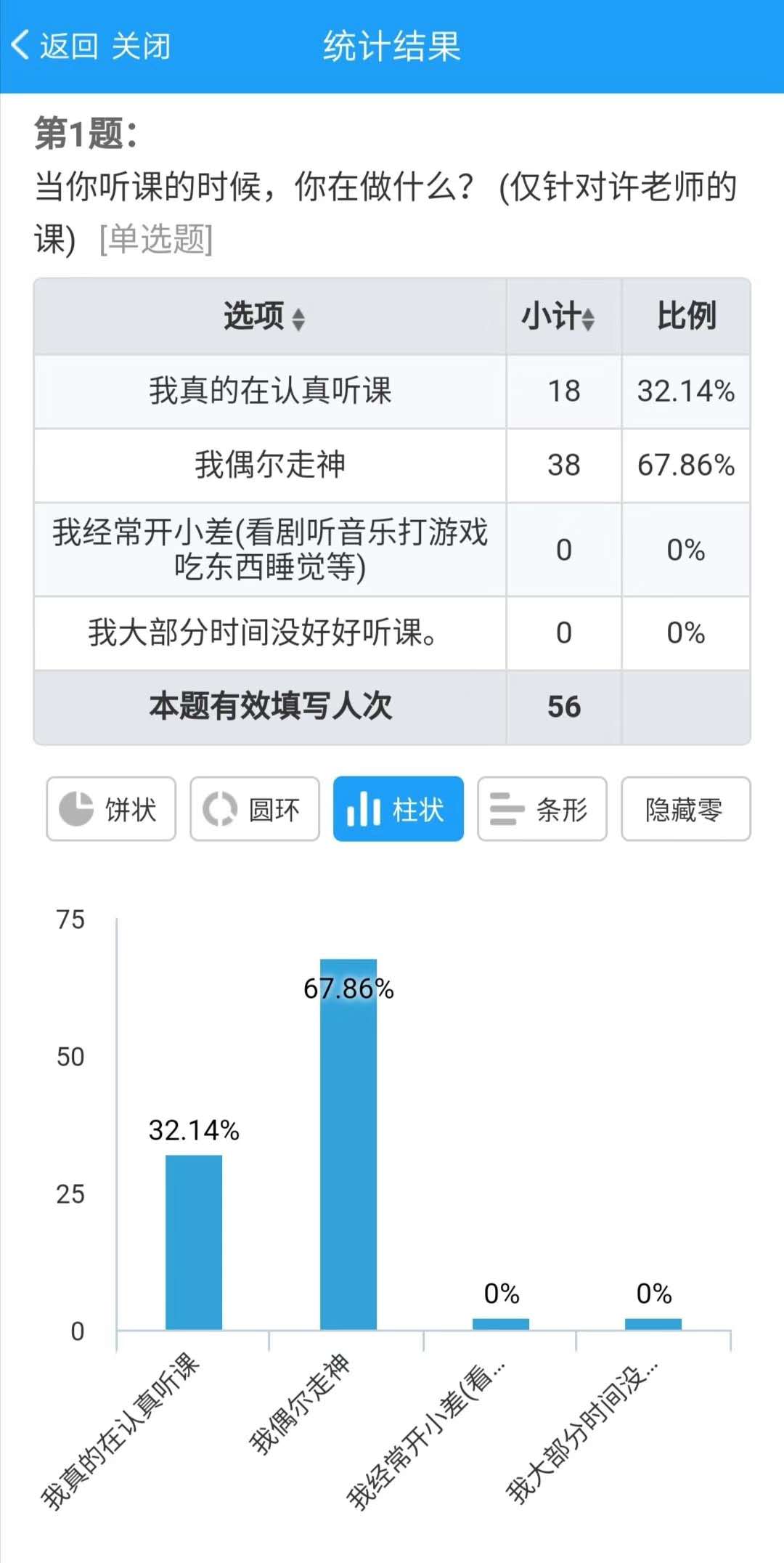
Task: Click the pie chart icon
Action: (76, 809)
